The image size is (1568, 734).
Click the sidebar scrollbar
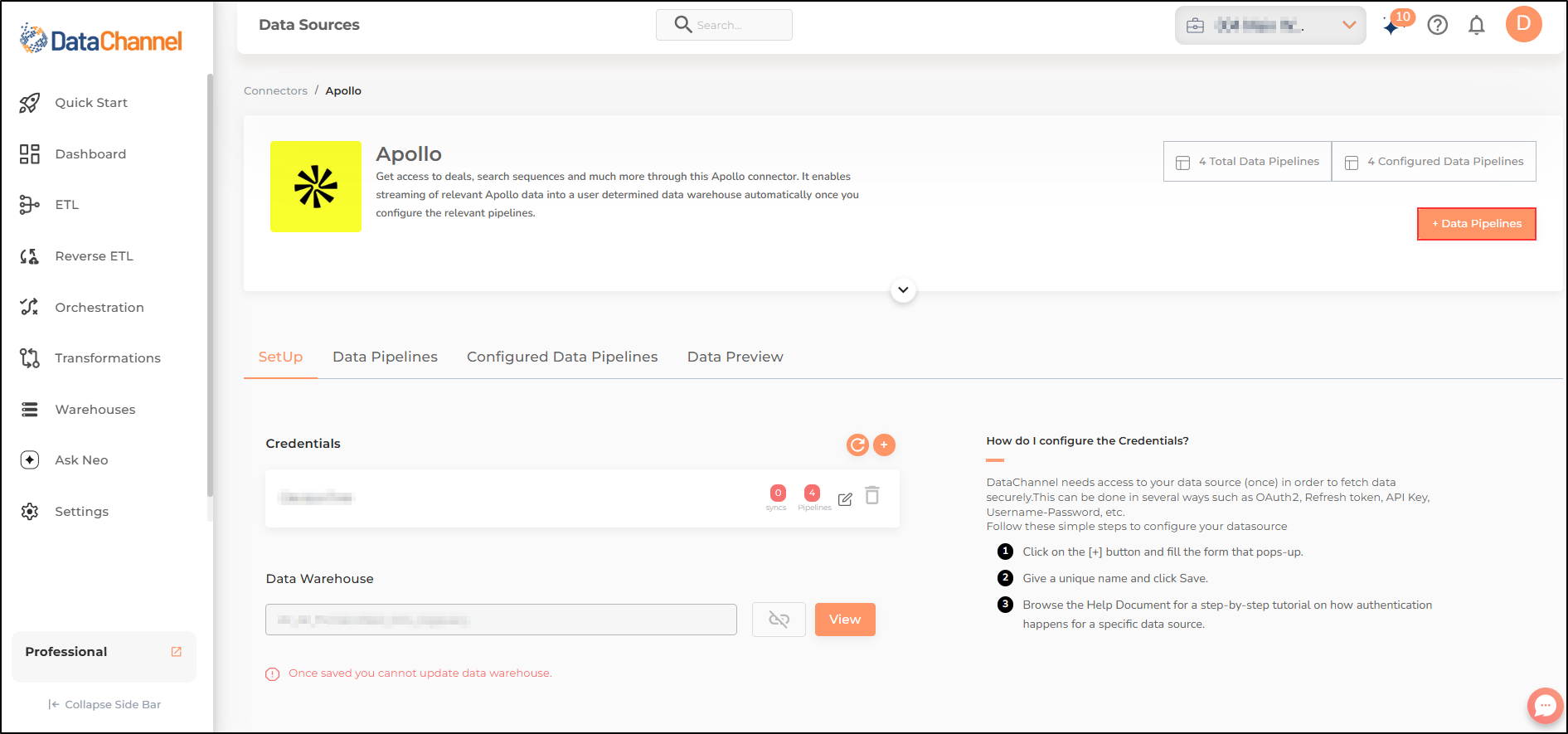coord(210,286)
